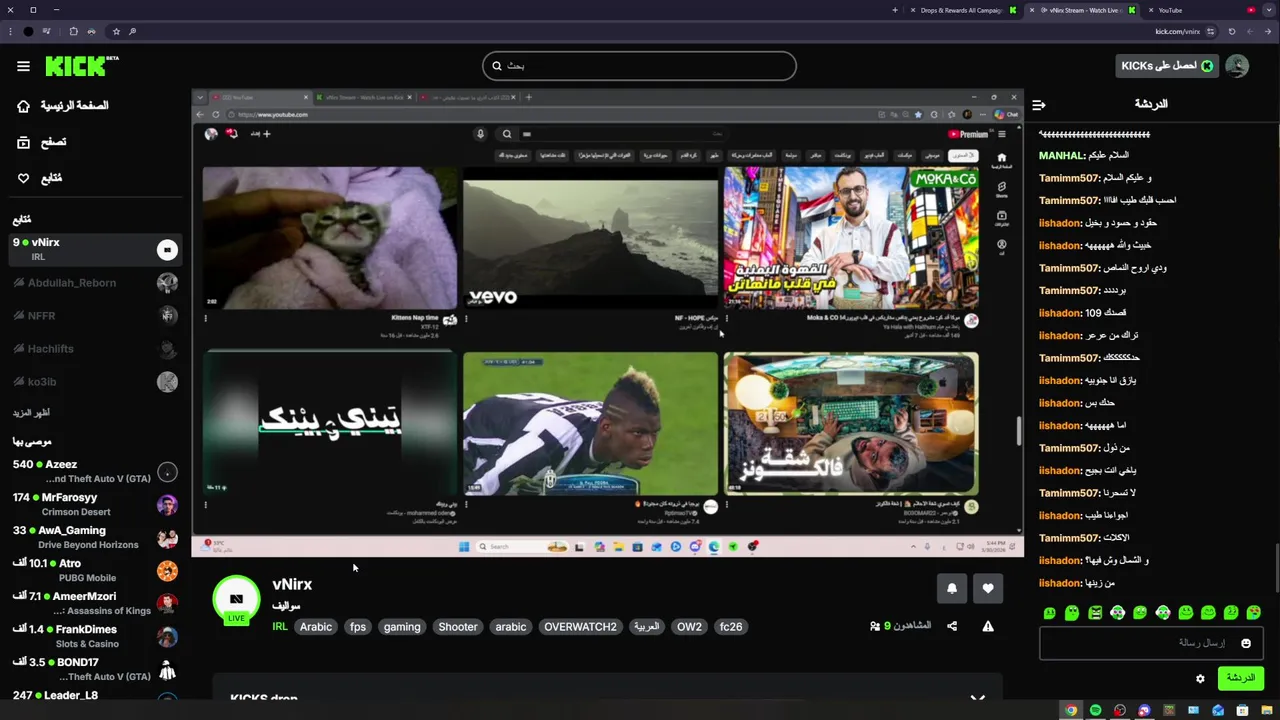Screen dimensions: 1280x720
Task: Select Hachlifts in followed channels
Action: point(95,349)
